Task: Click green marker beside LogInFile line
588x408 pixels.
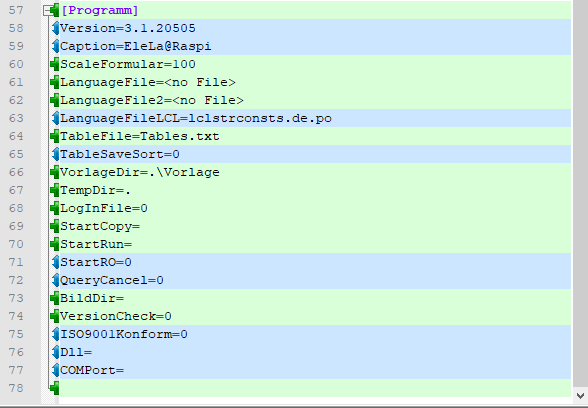Action: pos(55,208)
